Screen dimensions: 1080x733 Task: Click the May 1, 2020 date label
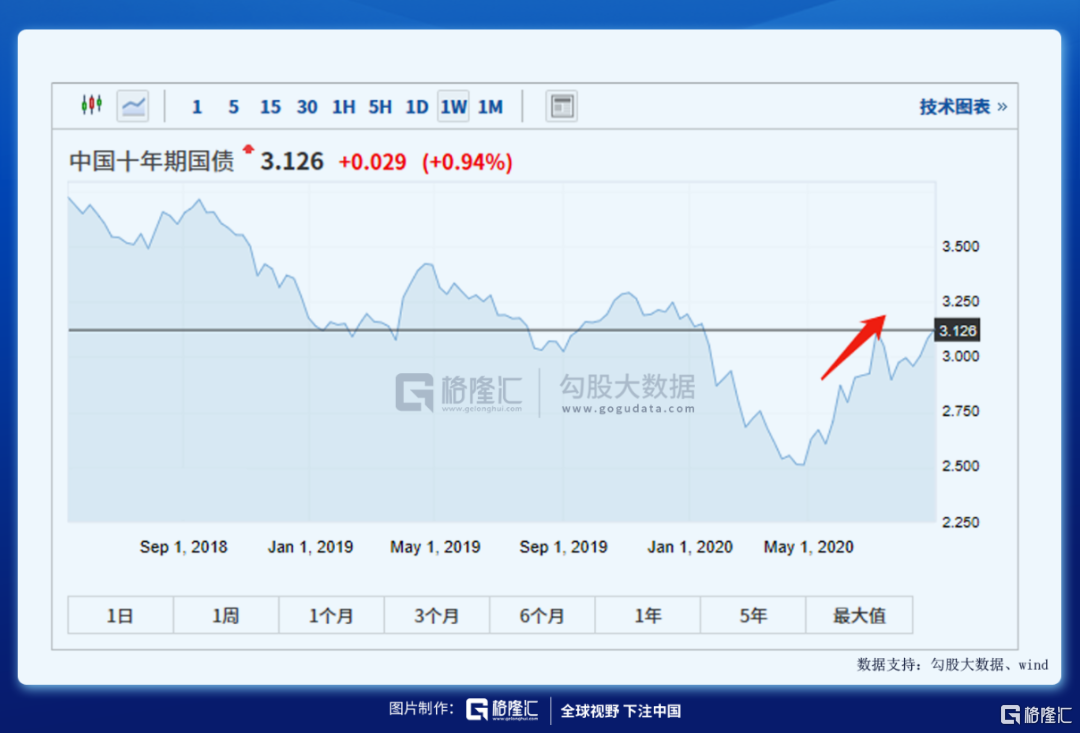click(809, 547)
